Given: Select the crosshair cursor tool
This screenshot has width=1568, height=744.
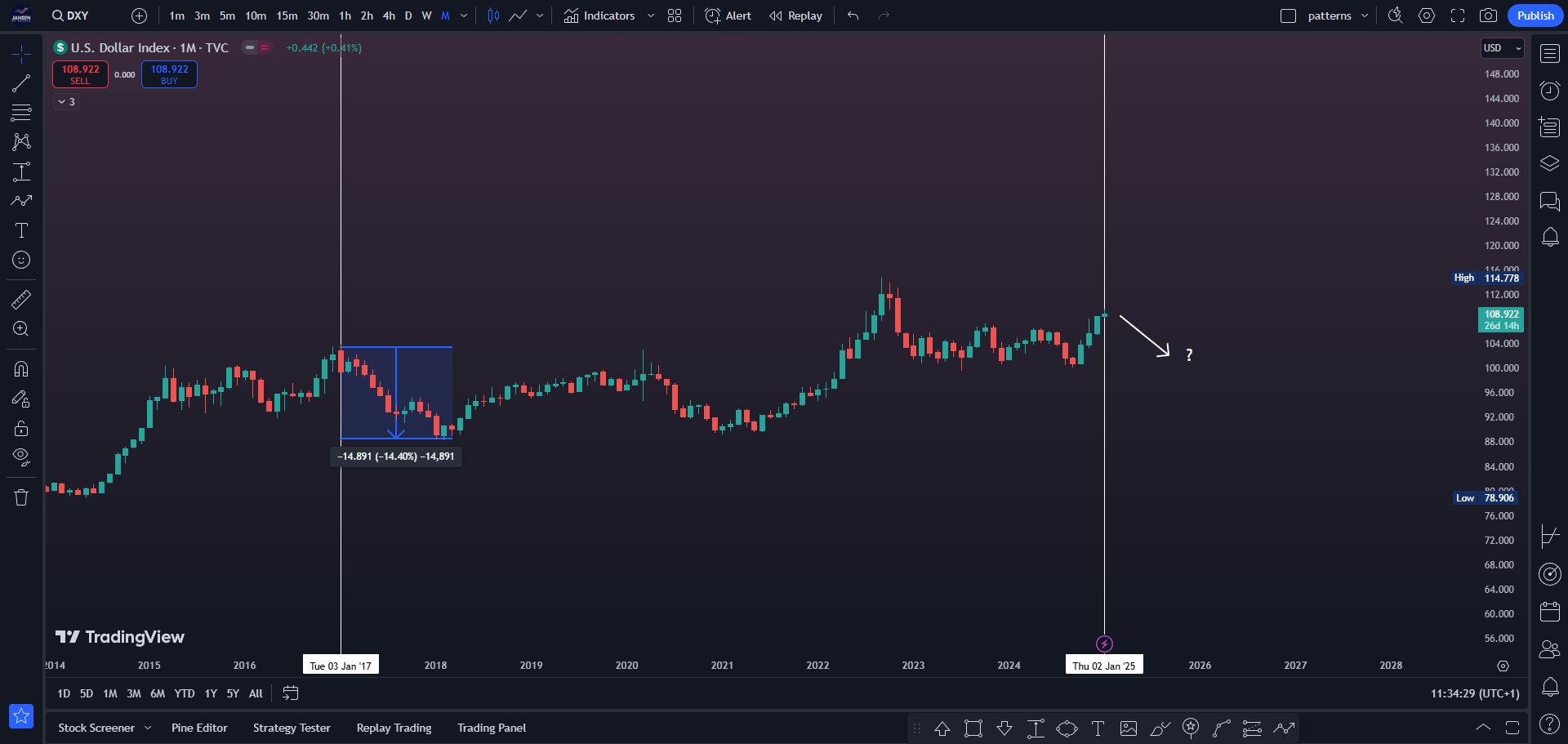Looking at the screenshot, I should tap(21, 54).
